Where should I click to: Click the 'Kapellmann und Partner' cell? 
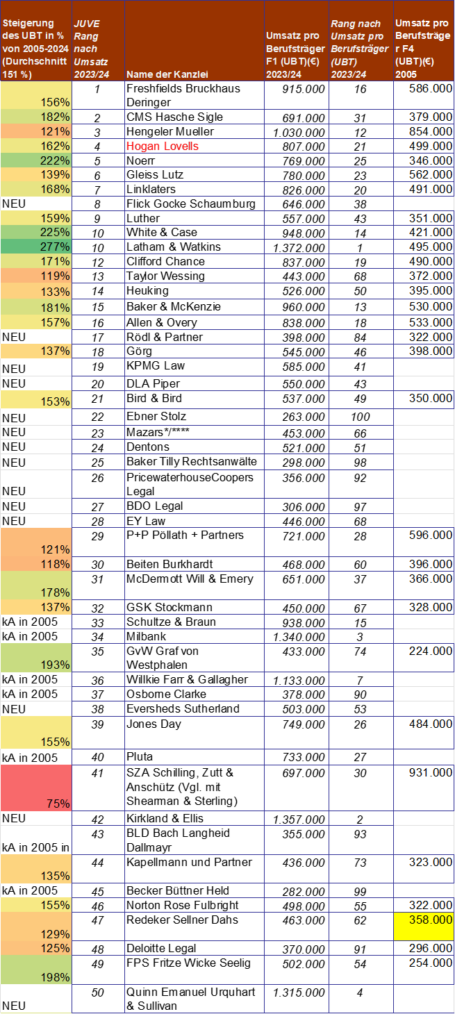point(194,868)
